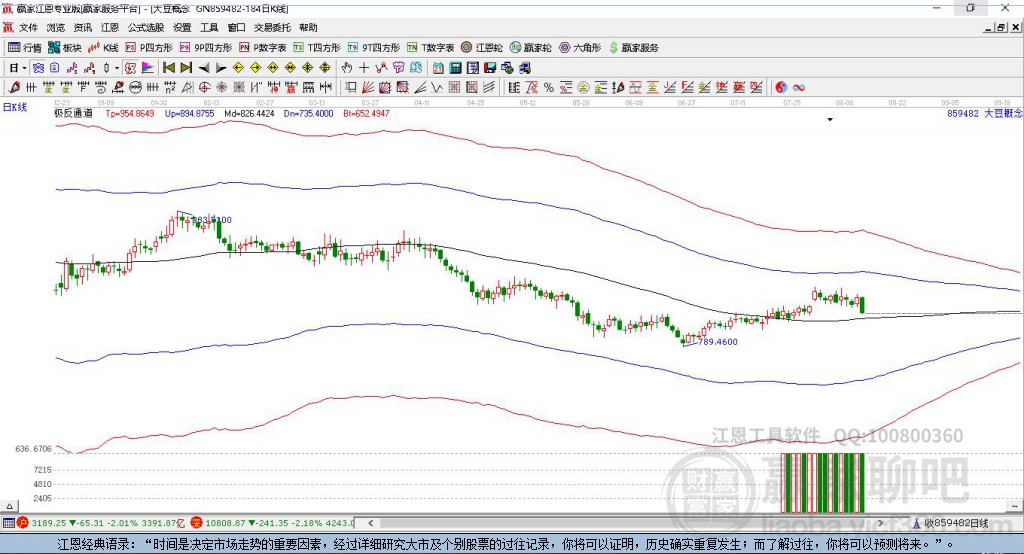Click the first yellow diamond left-arrow icon
The width and height of the screenshot is (1024, 554).
click(x=238, y=68)
